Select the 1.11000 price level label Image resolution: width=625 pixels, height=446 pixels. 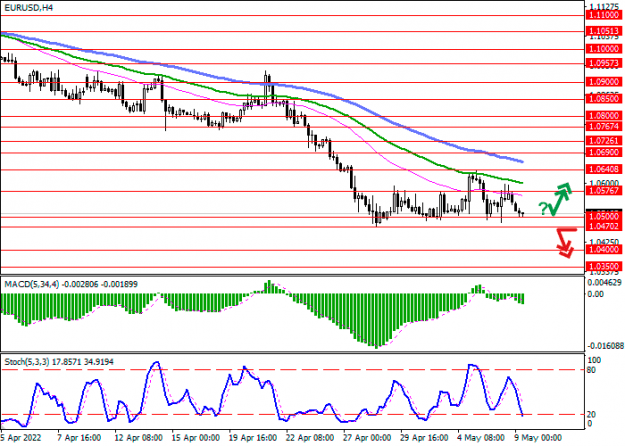(603, 15)
